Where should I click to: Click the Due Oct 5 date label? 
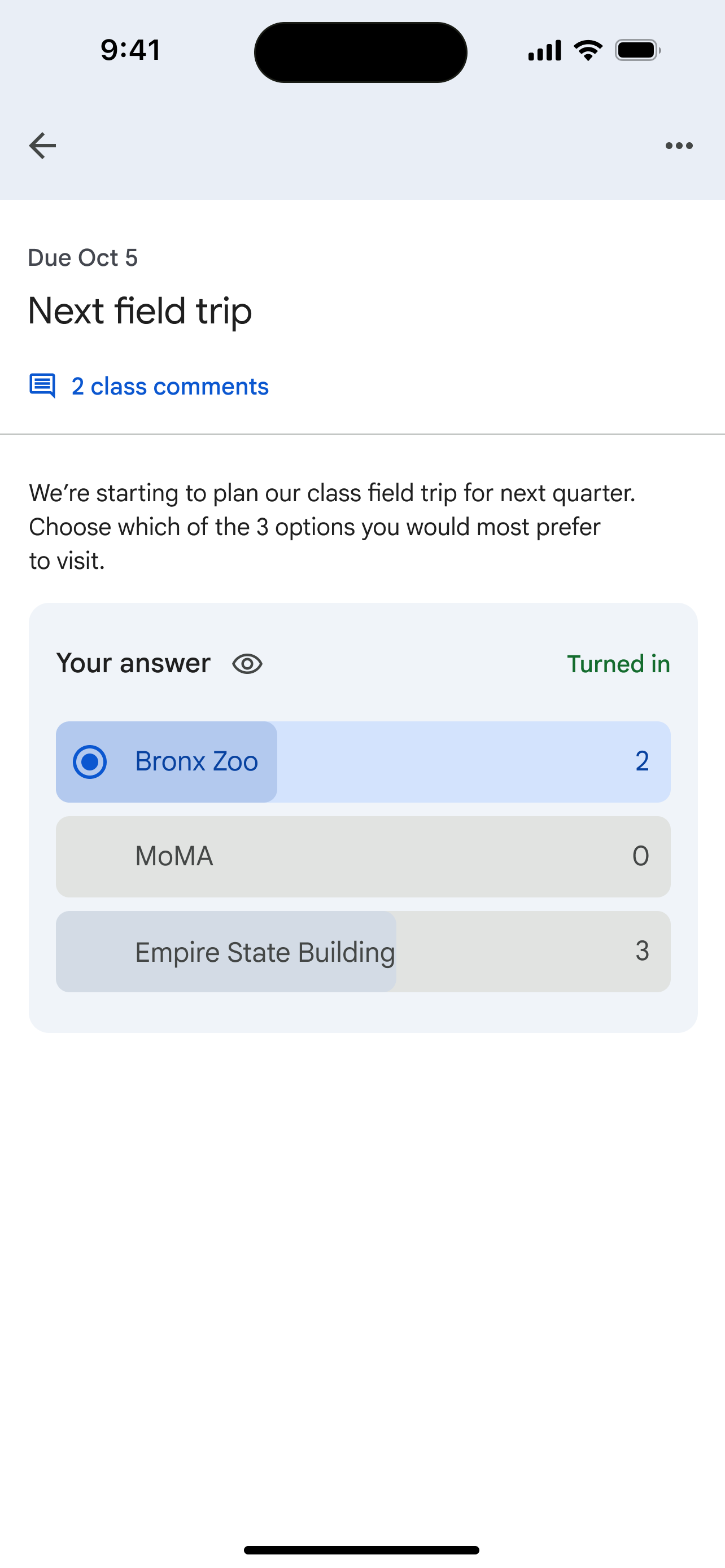tap(83, 257)
